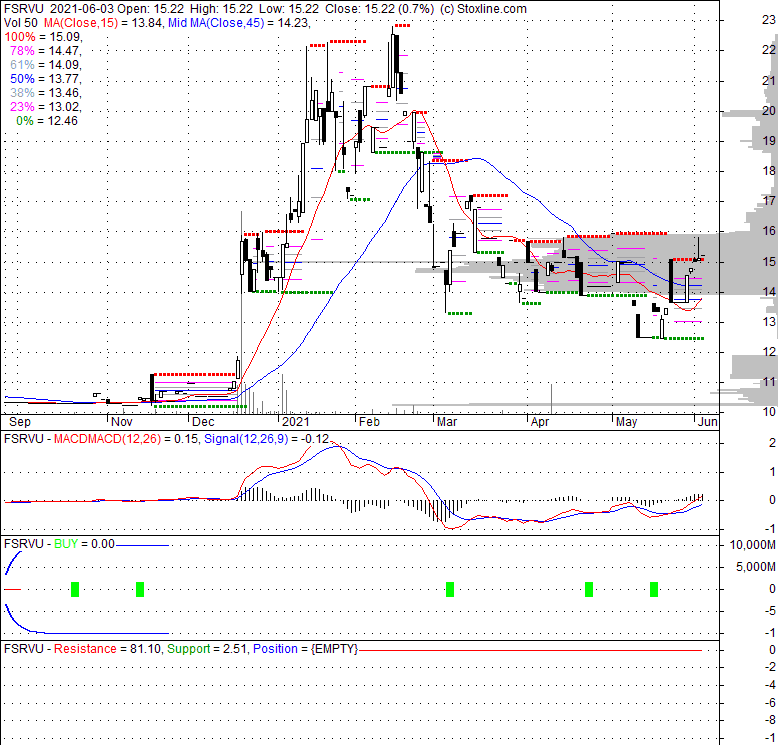The height and width of the screenshot is (745, 780).
Task: Click the 'Jun' date axis label
Action: pyautogui.click(x=708, y=422)
